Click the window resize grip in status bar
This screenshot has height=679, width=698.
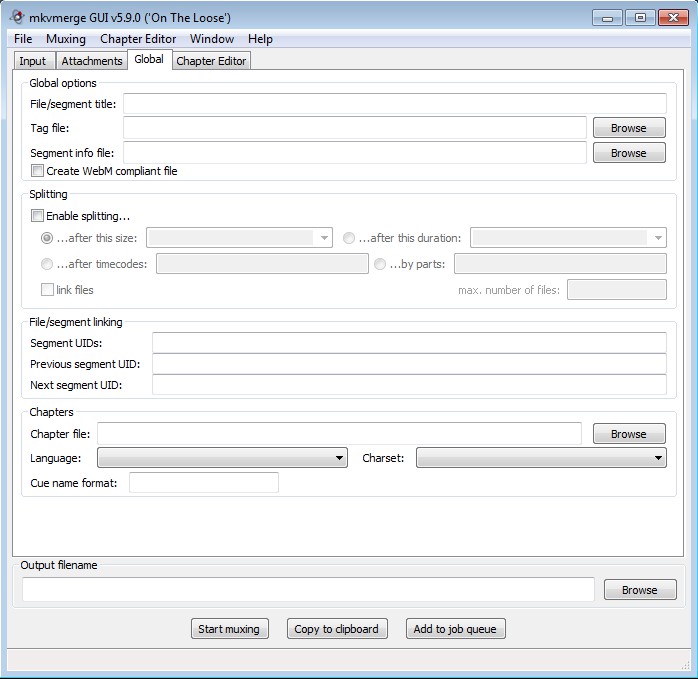[685, 665]
